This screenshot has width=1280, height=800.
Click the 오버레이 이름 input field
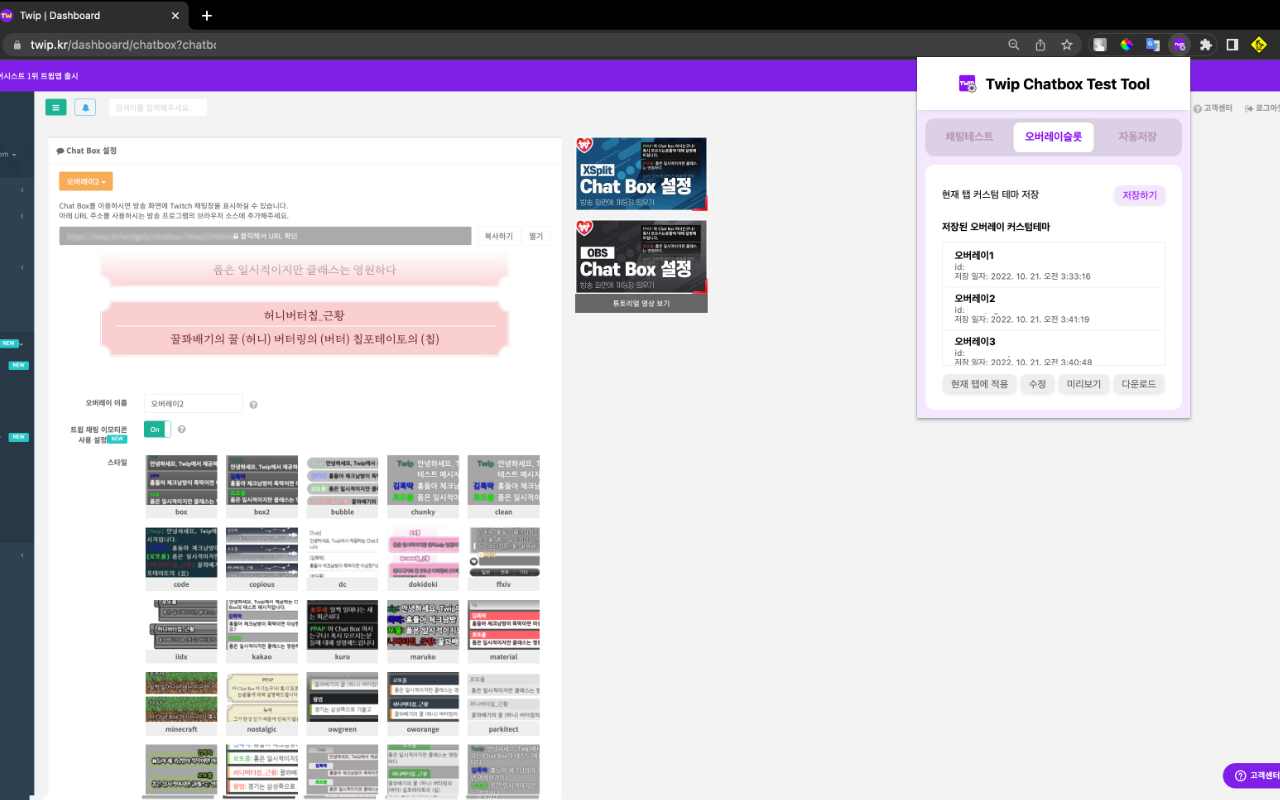193,404
